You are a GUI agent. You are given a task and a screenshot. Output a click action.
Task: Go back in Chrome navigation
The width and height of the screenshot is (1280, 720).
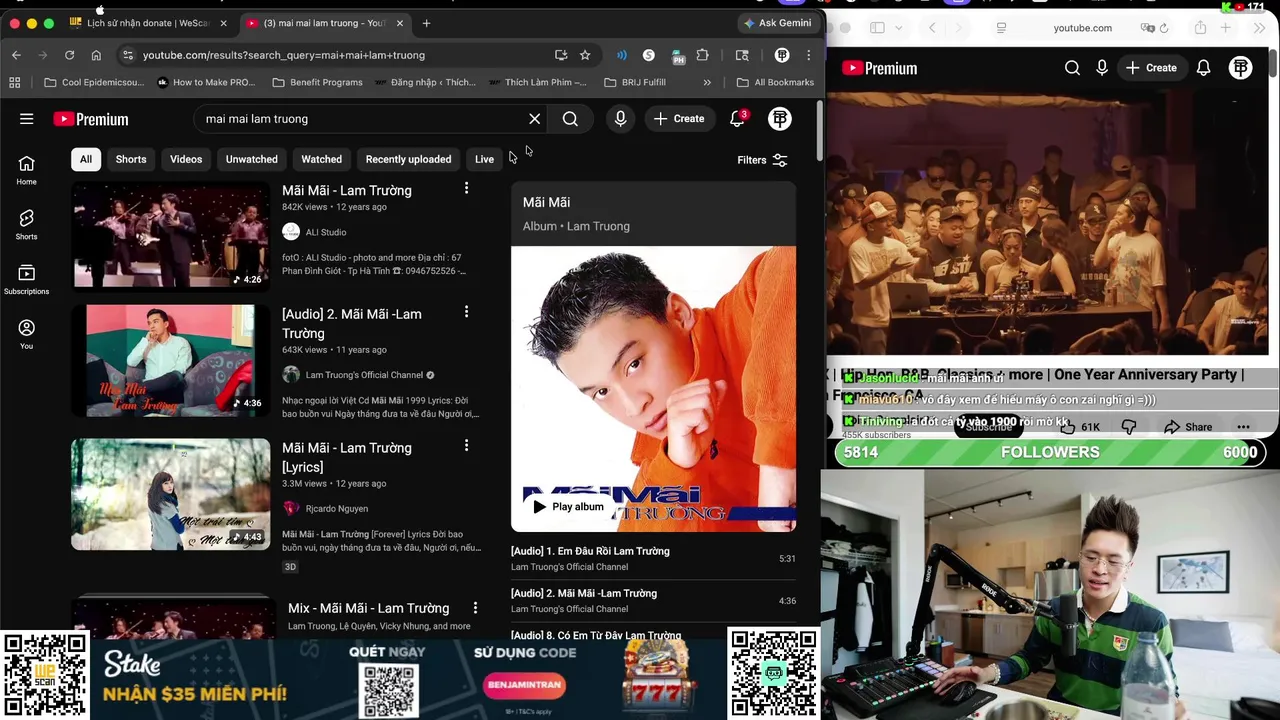click(x=16, y=55)
